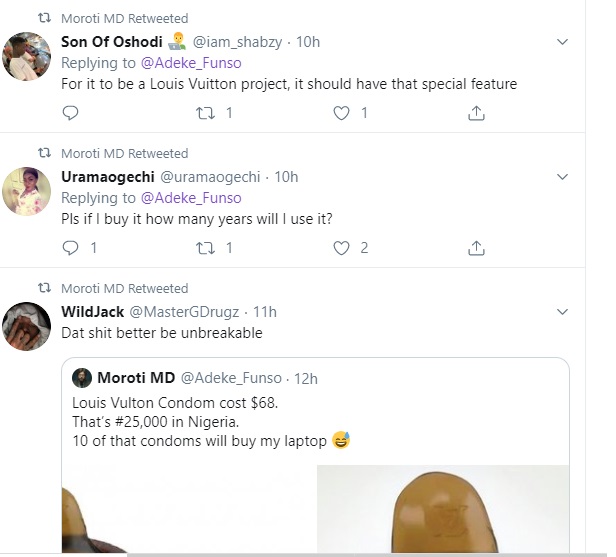Retweet Son Of Oshodi's tweet
The height and width of the screenshot is (557, 616).
[206, 113]
